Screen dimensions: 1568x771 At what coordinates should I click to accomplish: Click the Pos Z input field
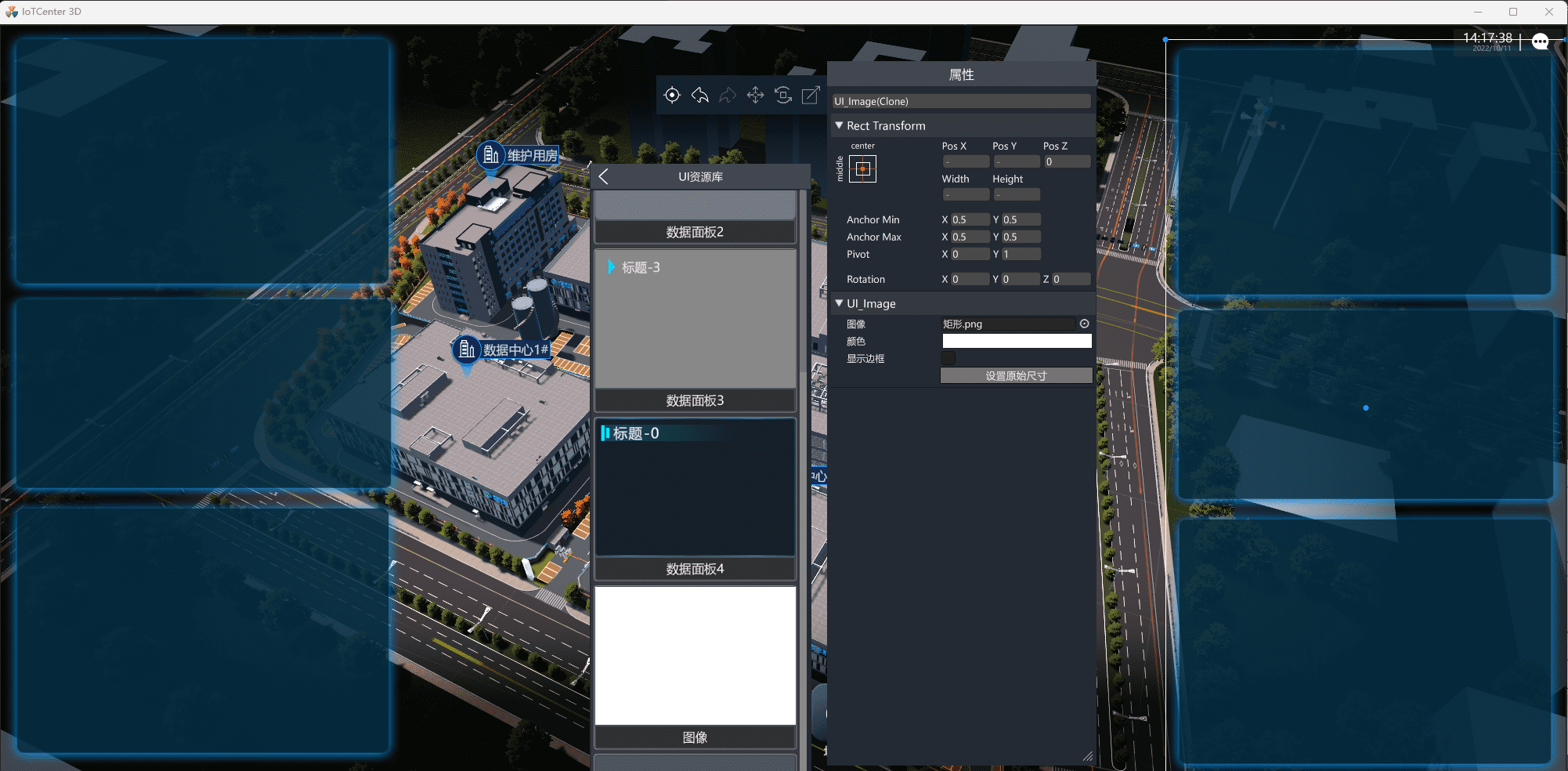click(1067, 161)
